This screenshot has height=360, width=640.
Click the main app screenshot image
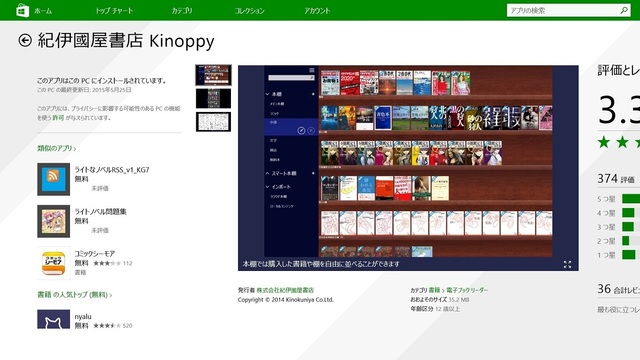pyautogui.click(x=408, y=168)
